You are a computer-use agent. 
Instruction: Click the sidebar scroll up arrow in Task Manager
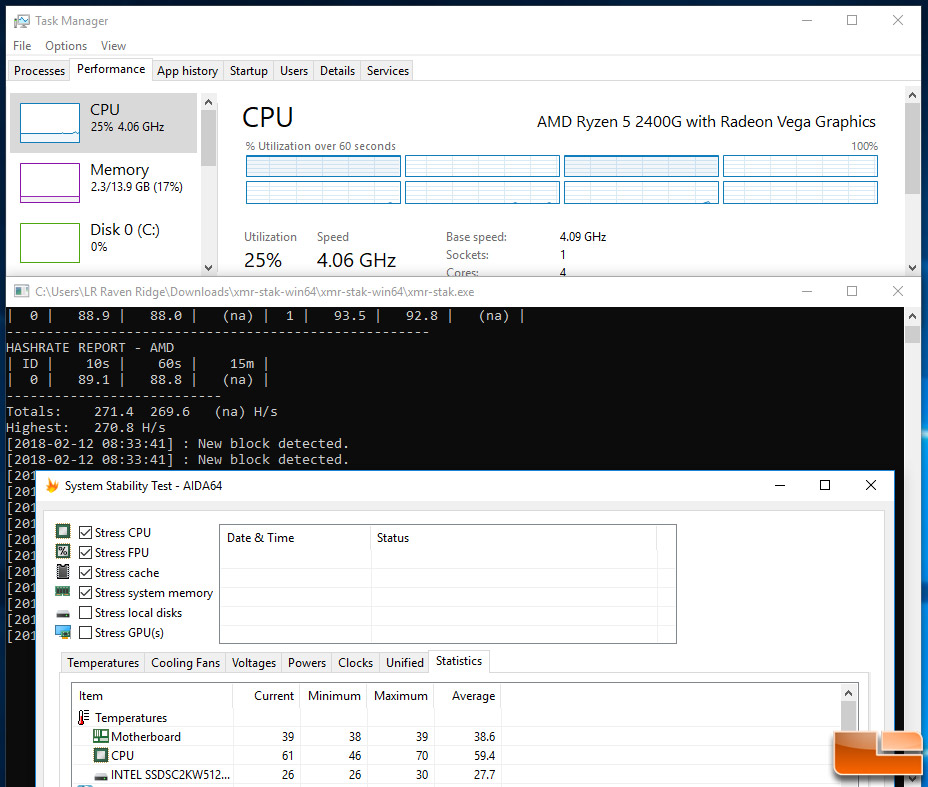pyautogui.click(x=208, y=102)
